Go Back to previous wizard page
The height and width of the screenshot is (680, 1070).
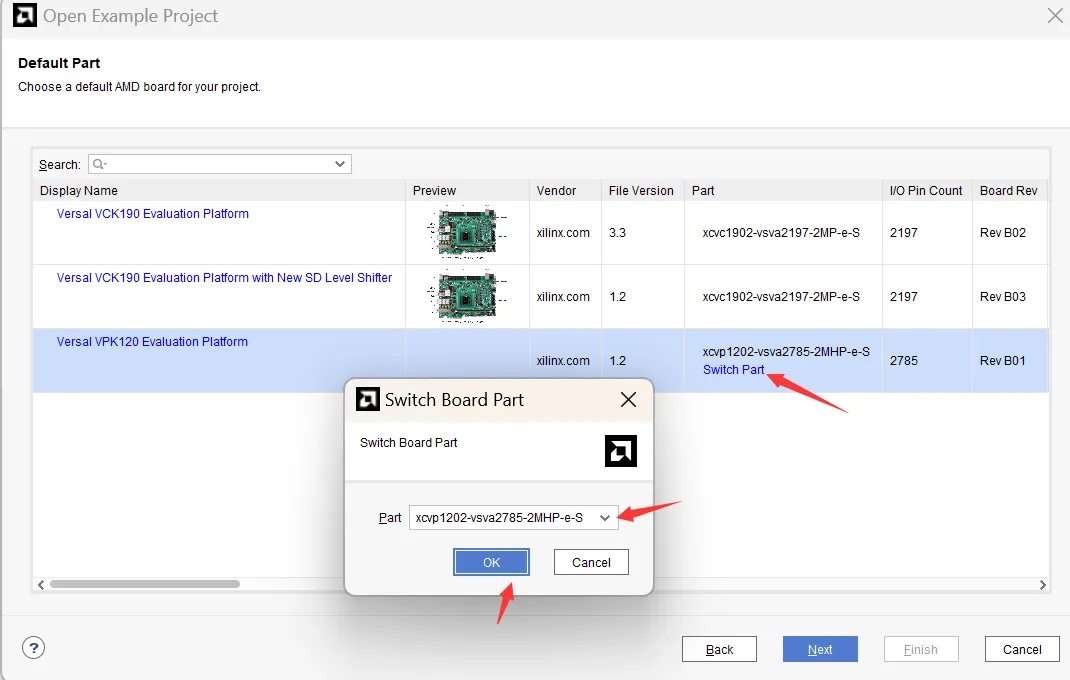click(719, 649)
